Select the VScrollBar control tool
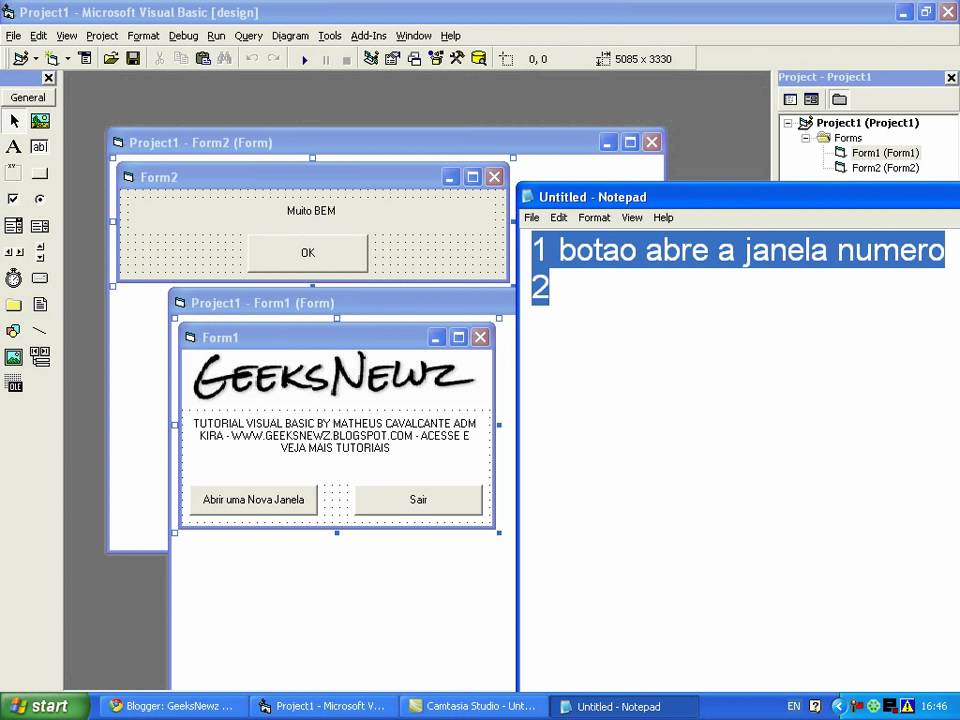This screenshot has height=720, width=960. point(40,252)
